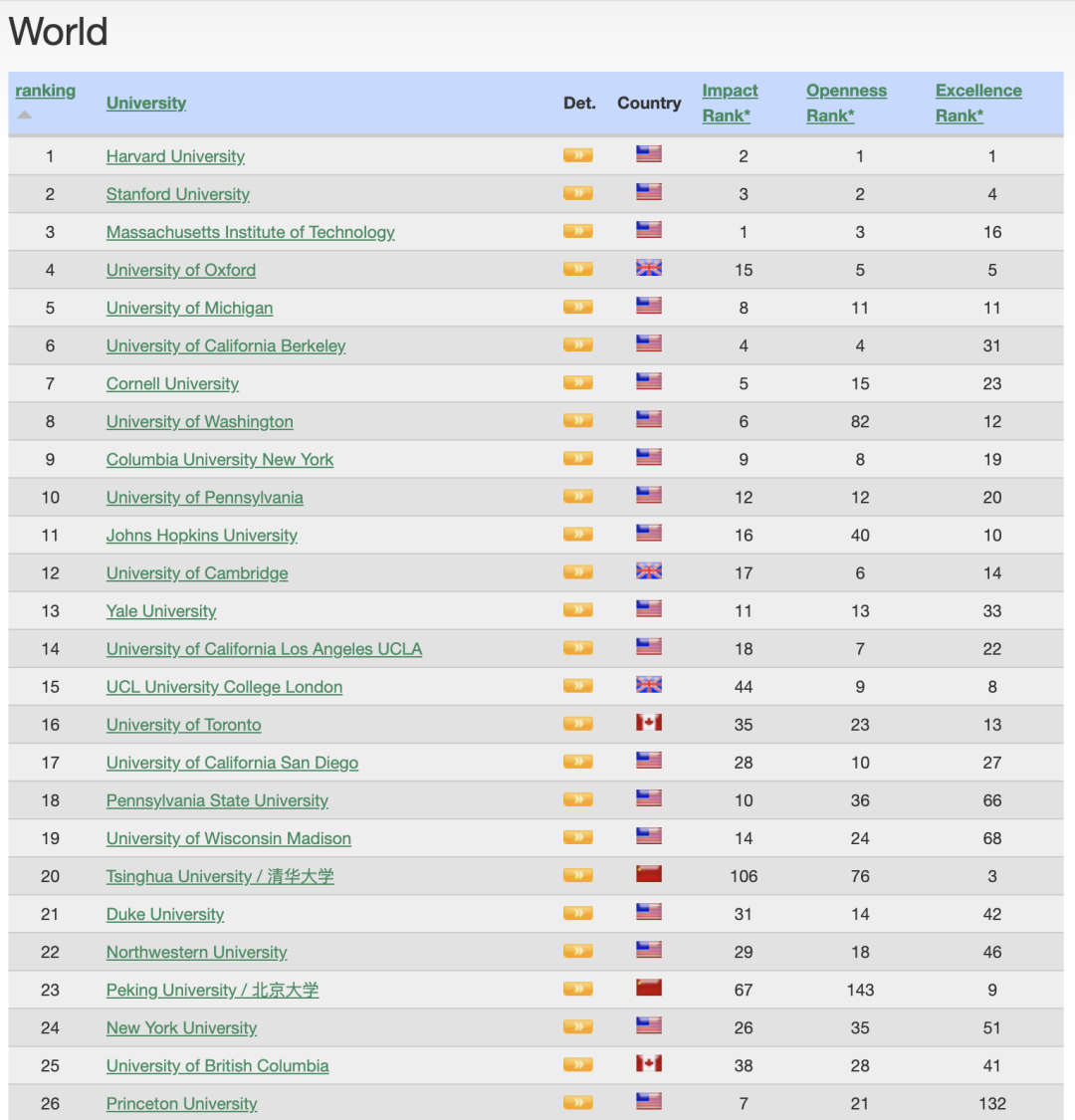
Task: Open Pennsylvania State University link
Action: coord(217,800)
